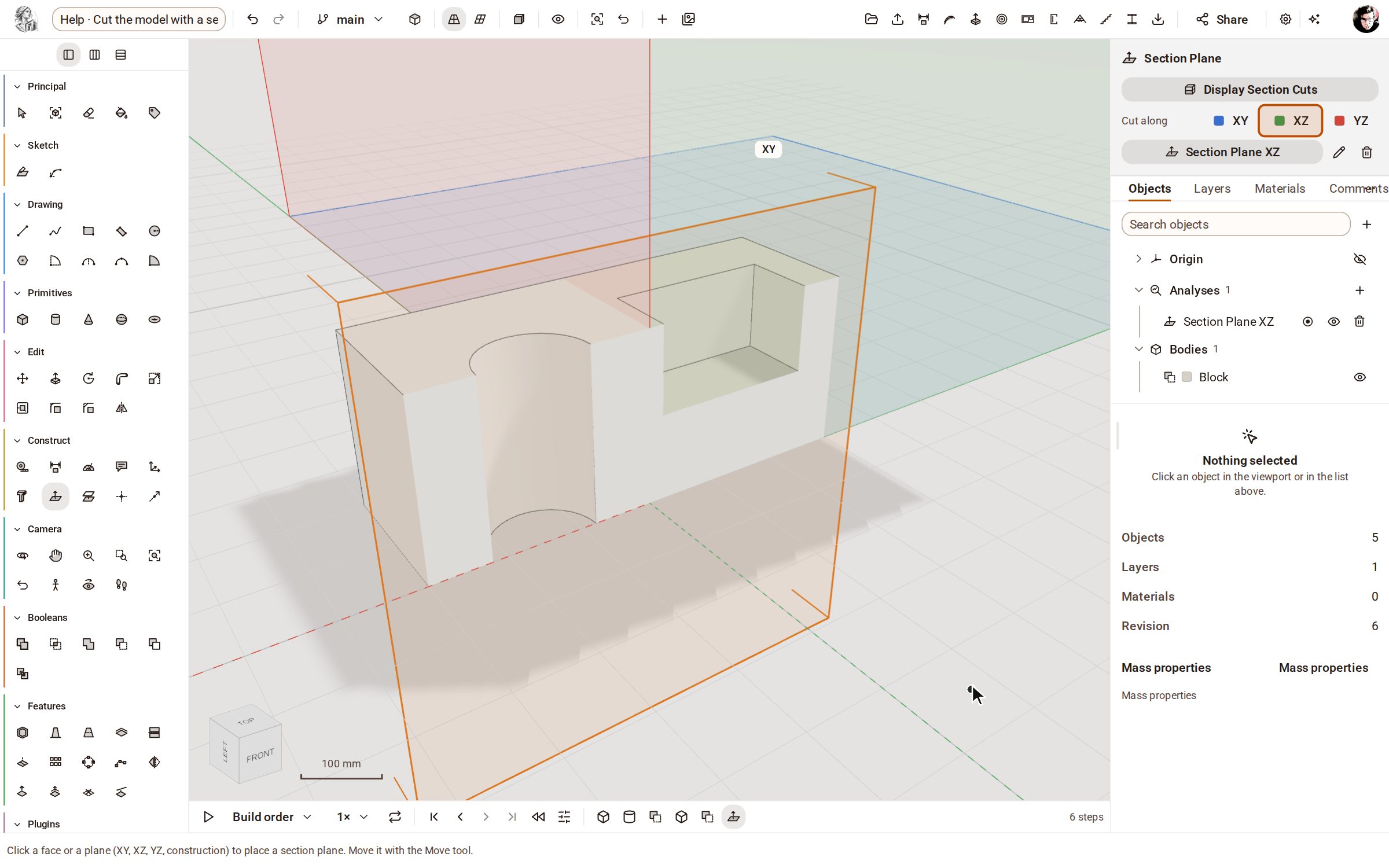The height and width of the screenshot is (868, 1389).
Task: Select the Section Plane tool in Construct
Action: (x=56, y=496)
